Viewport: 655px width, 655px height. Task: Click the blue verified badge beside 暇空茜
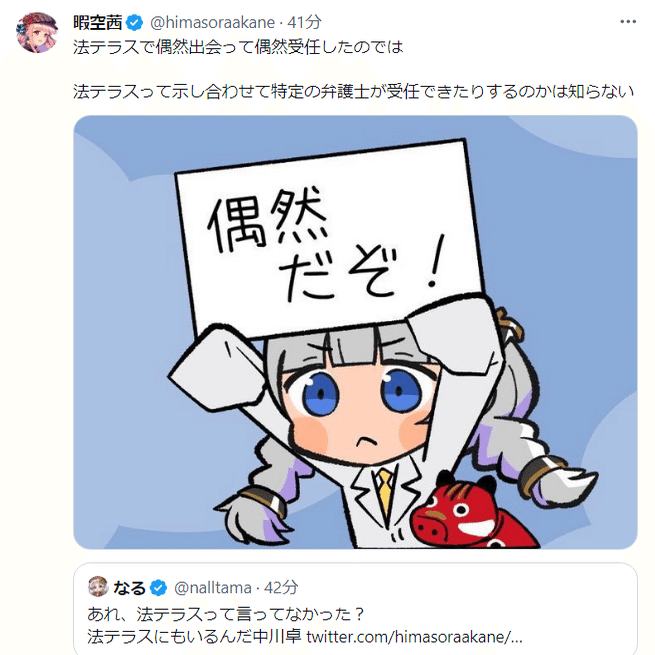pos(135,23)
